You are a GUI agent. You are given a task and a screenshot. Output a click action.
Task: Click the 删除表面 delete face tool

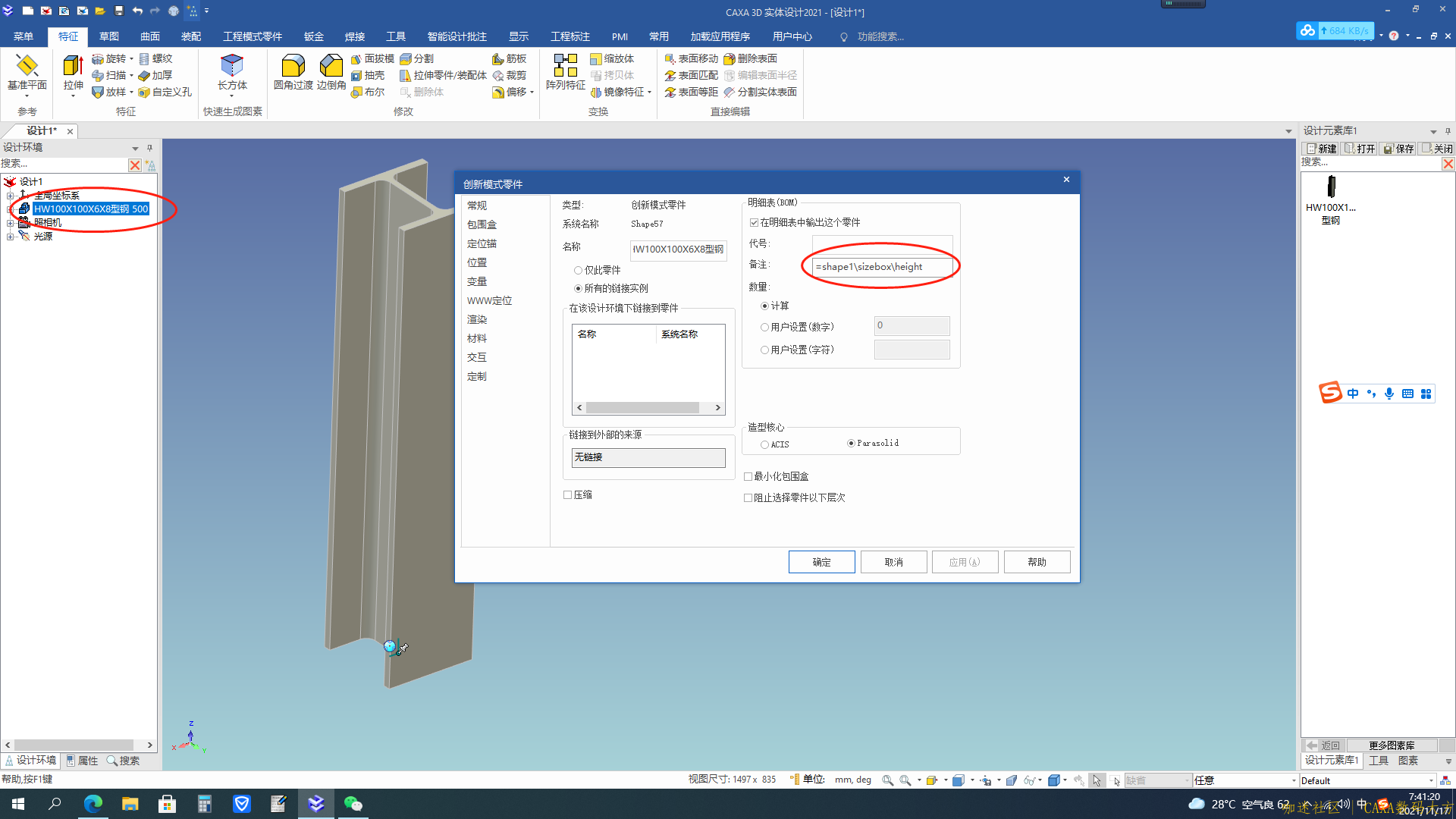[750, 58]
